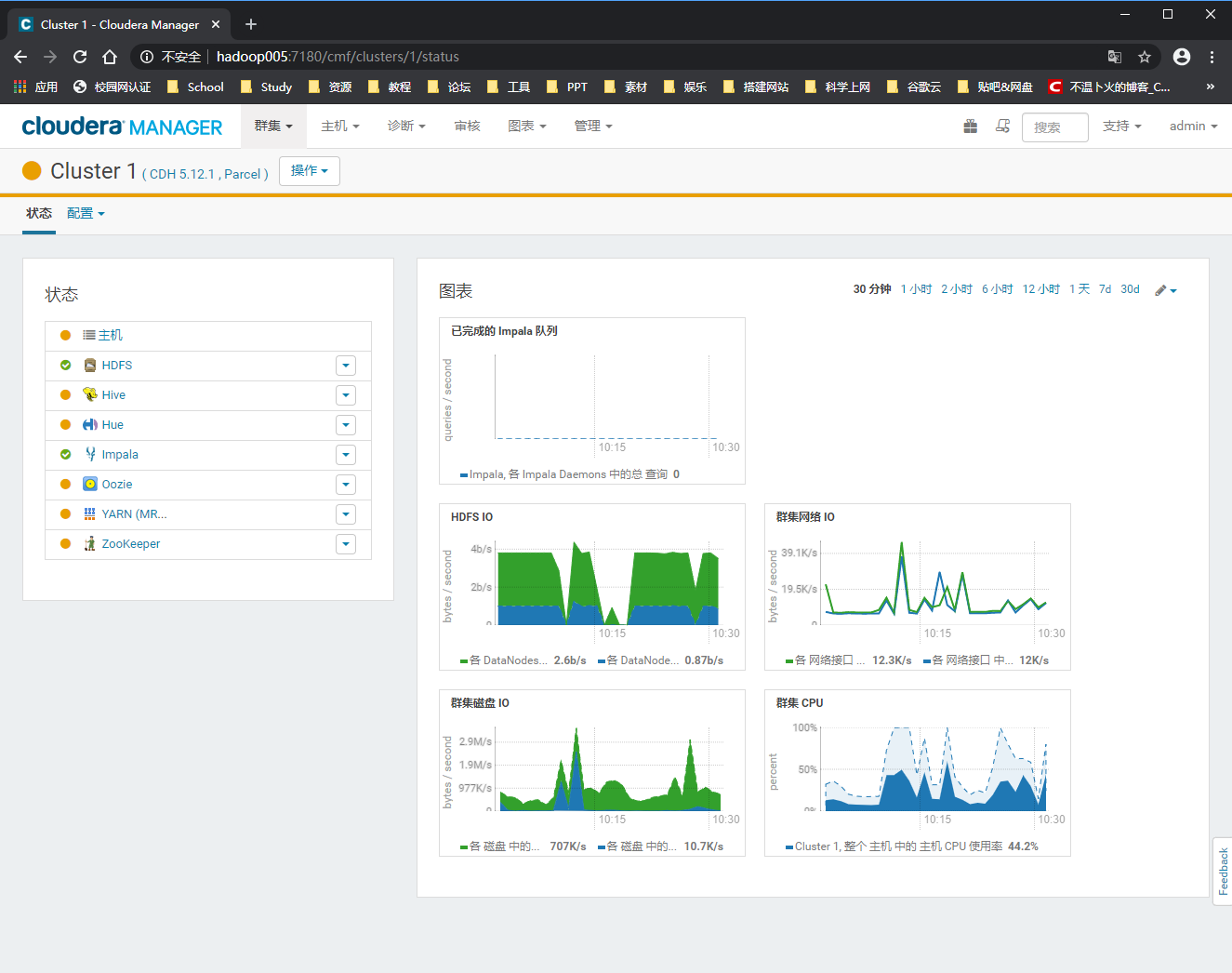Open the School bookmark folder
This screenshot has height=973, width=1232.
195,87
